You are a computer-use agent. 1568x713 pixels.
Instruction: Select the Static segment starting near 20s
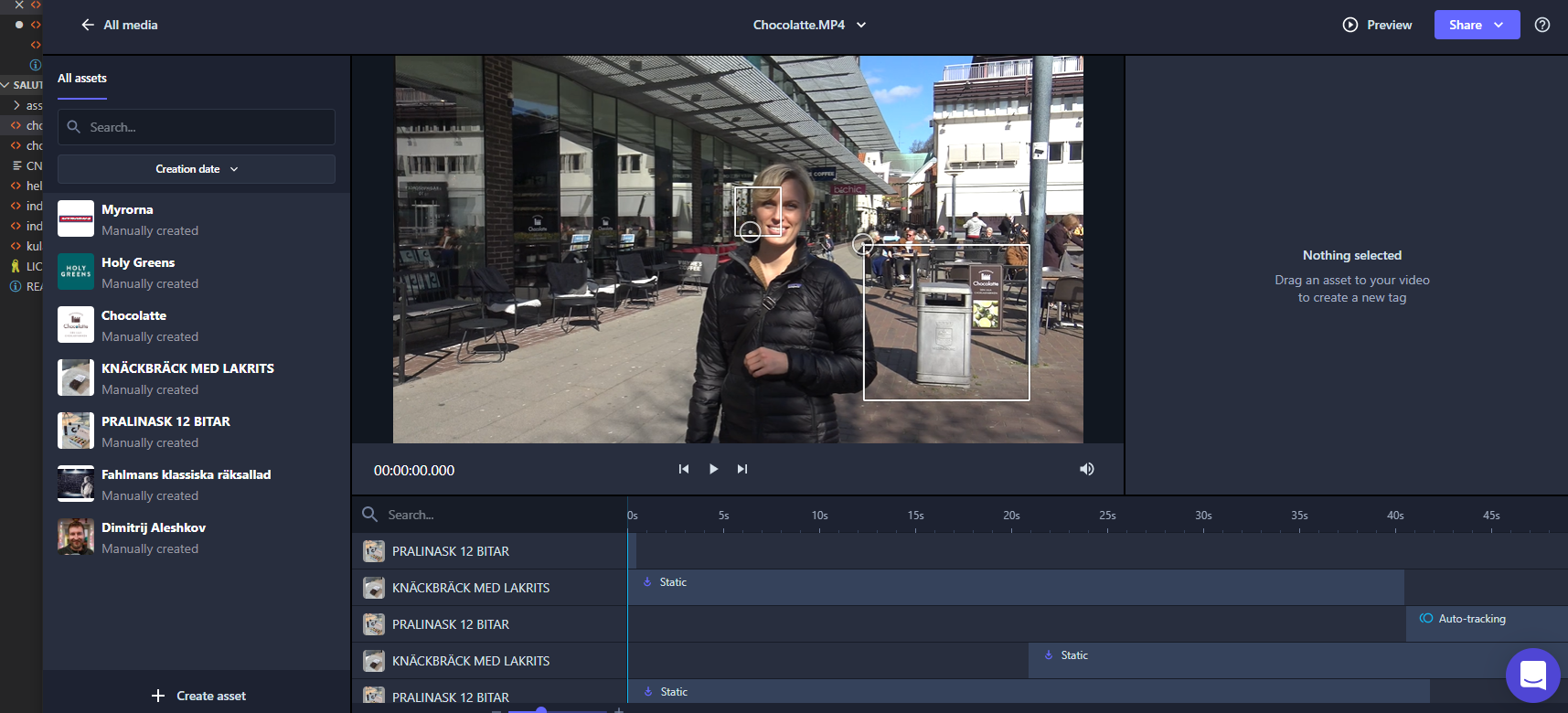coord(1298,660)
